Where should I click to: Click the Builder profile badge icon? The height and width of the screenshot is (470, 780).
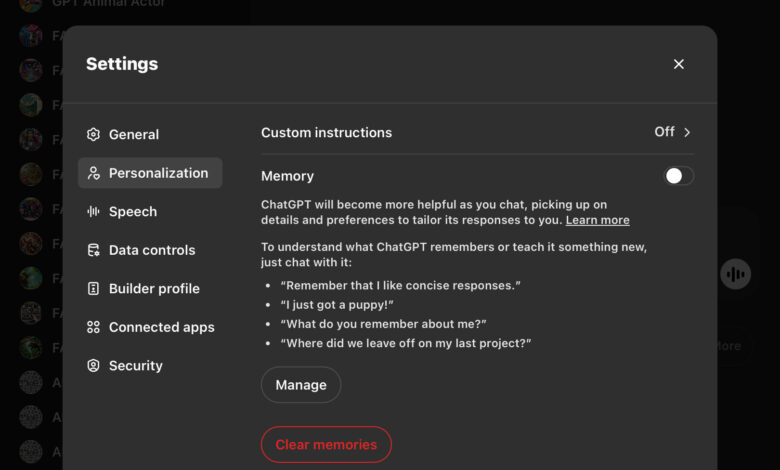tap(93, 288)
